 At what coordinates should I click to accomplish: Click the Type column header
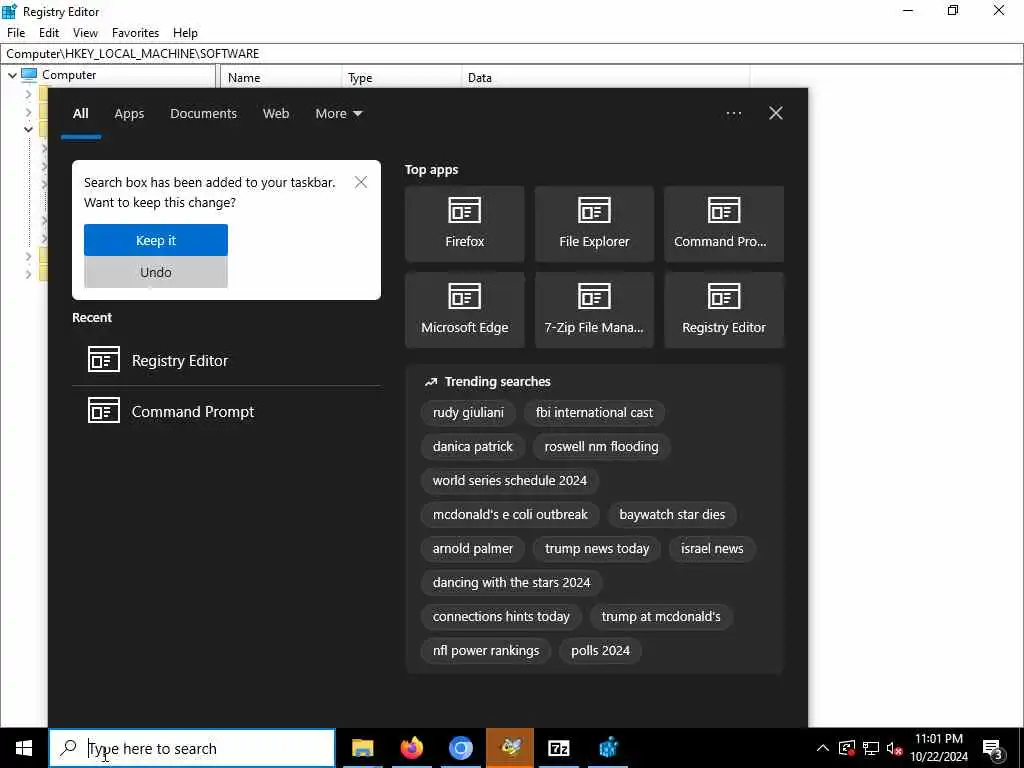click(402, 78)
